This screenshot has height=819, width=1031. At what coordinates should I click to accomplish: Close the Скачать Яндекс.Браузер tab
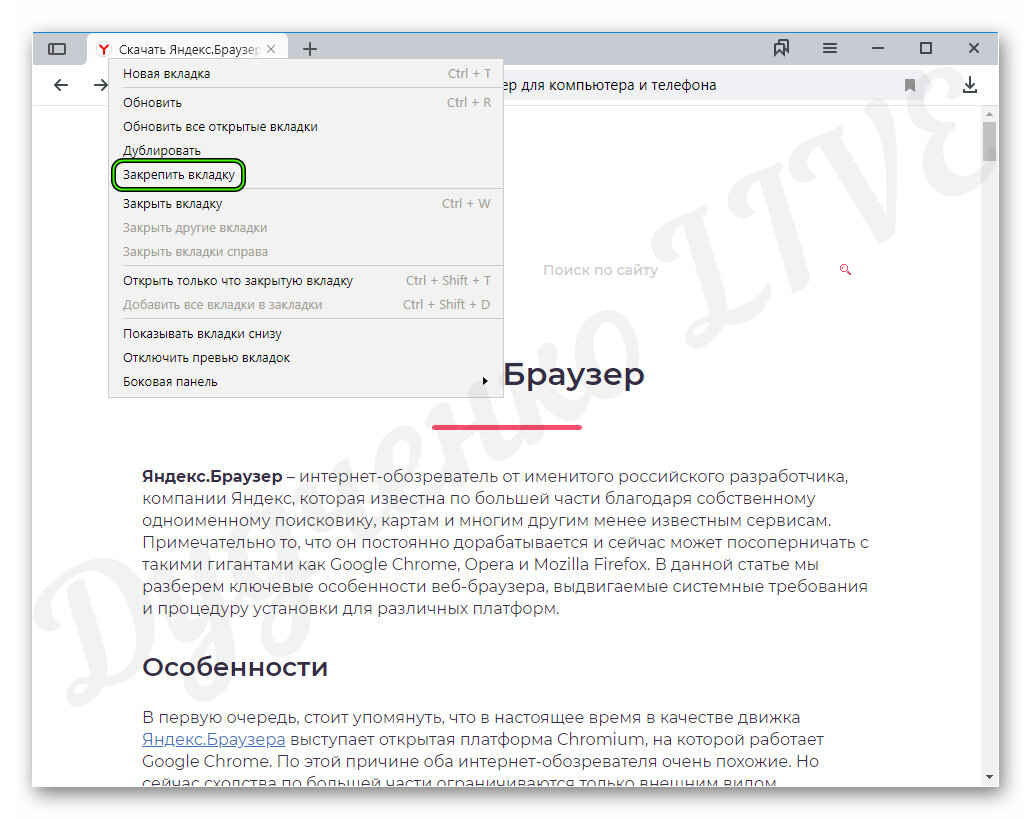tap(272, 49)
